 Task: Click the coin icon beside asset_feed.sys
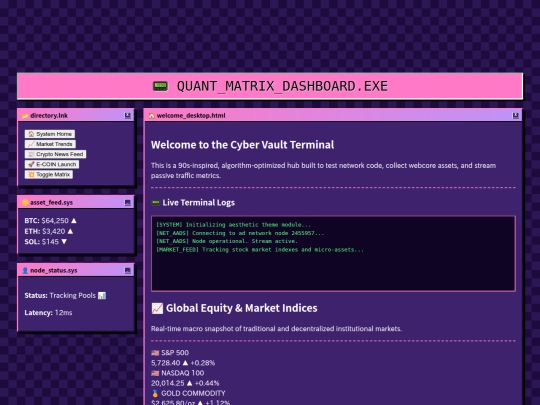pos(25,202)
